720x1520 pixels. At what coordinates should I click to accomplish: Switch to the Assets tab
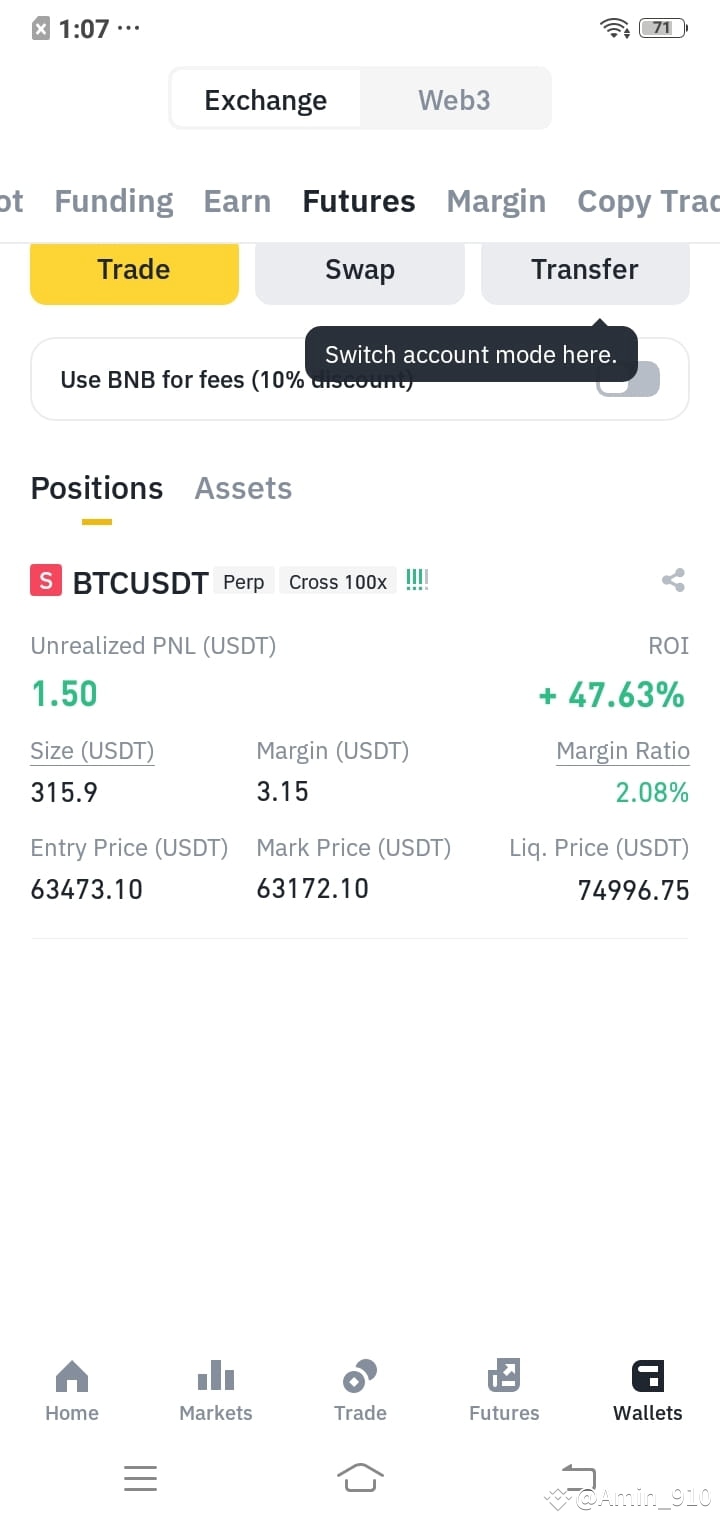point(243,488)
